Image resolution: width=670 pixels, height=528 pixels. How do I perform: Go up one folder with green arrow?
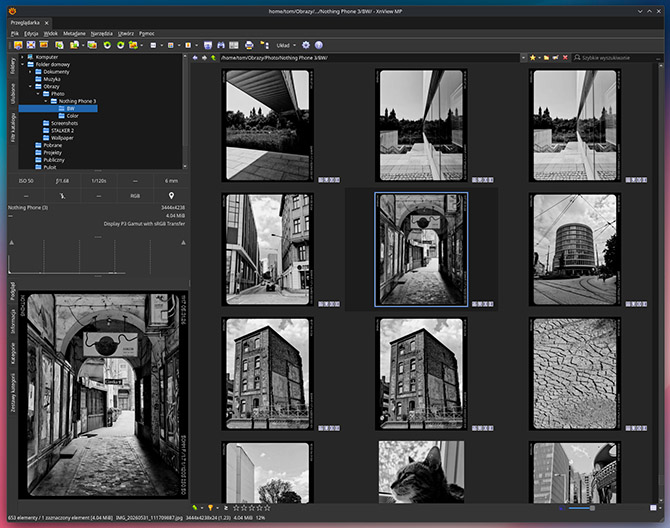point(213,58)
